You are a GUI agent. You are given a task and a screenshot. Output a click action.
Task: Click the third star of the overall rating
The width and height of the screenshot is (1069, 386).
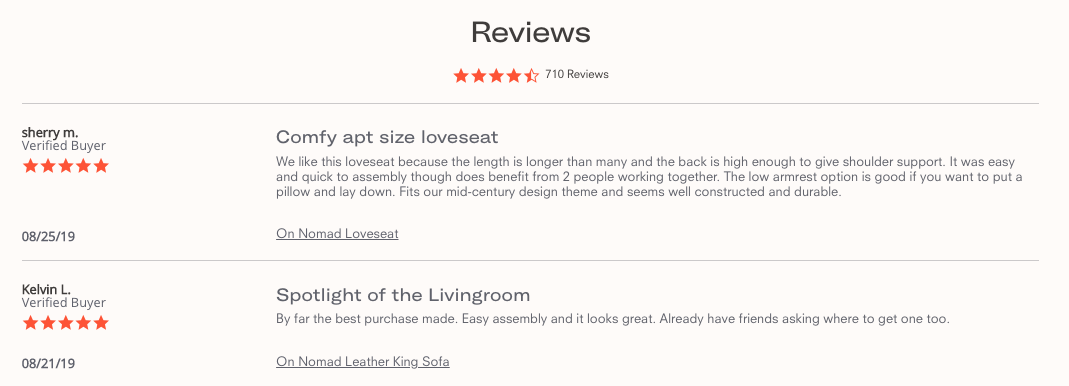pyautogui.click(x=496, y=75)
